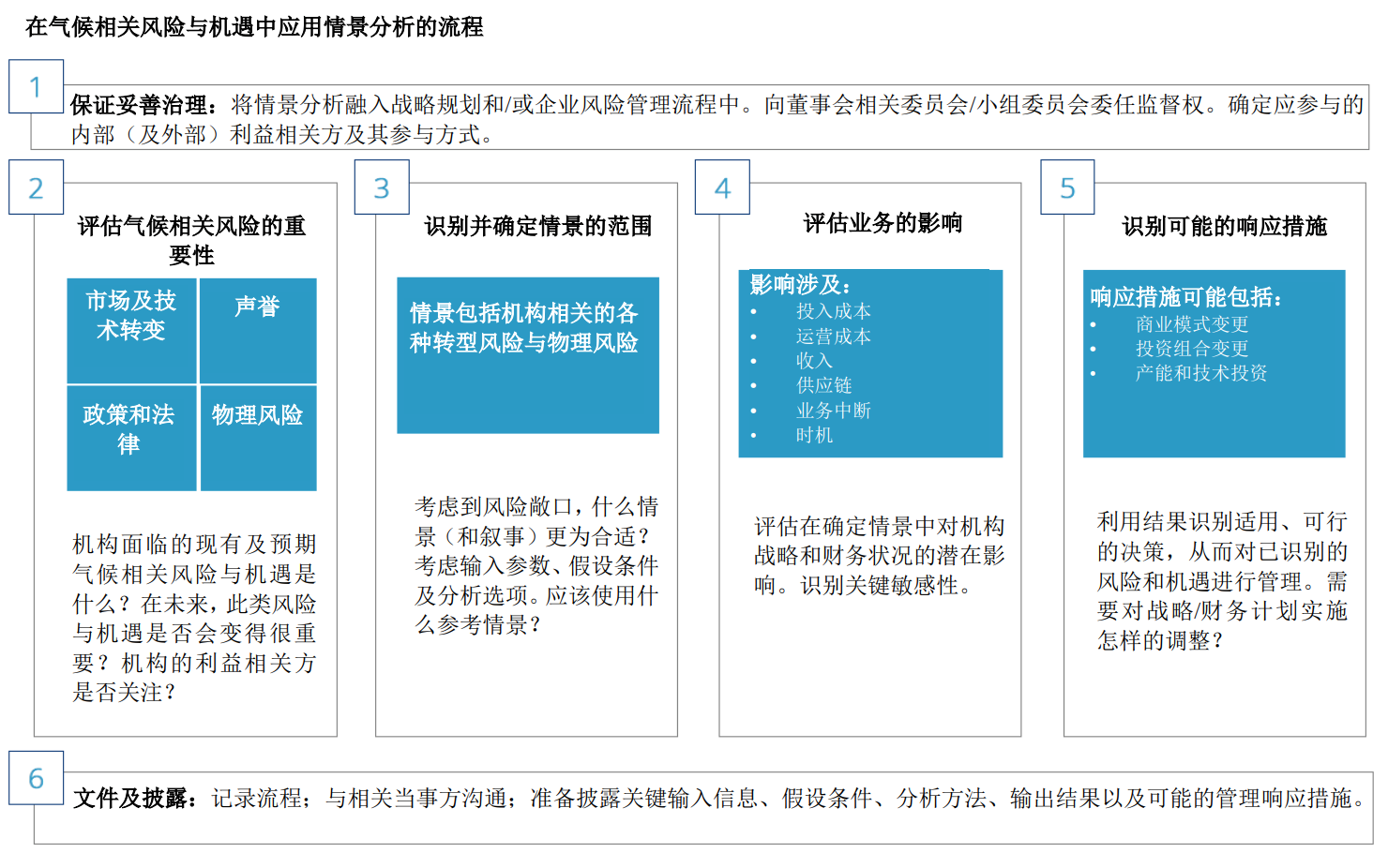Click the step 6 number badge
Image resolution: width=1388 pixels, height=868 pixels.
pyautogui.click(x=35, y=778)
